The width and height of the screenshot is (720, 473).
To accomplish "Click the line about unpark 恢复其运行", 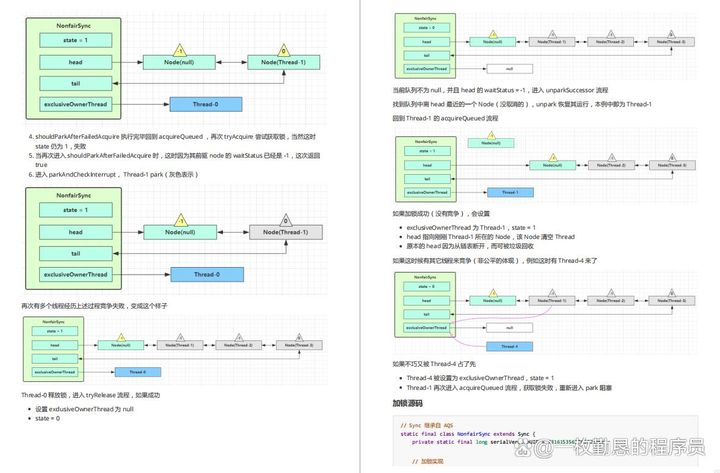I will click(x=522, y=104).
